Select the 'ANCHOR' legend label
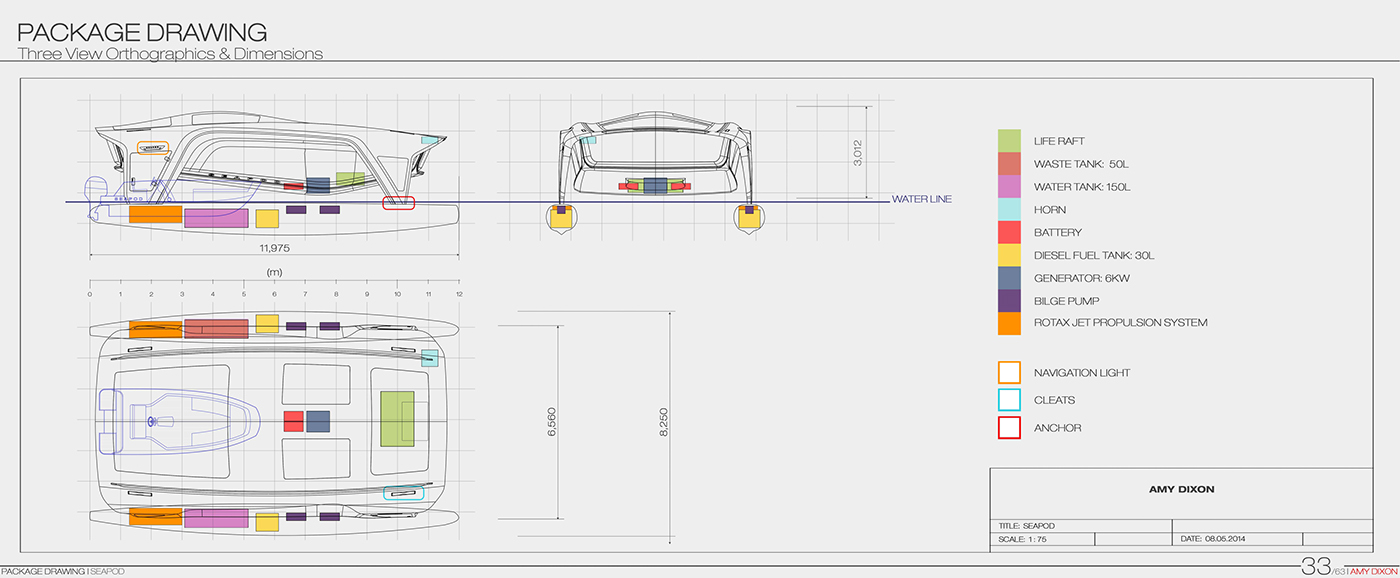Image resolution: width=1400 pixels, height=578 pixels. click(1057, 428)
